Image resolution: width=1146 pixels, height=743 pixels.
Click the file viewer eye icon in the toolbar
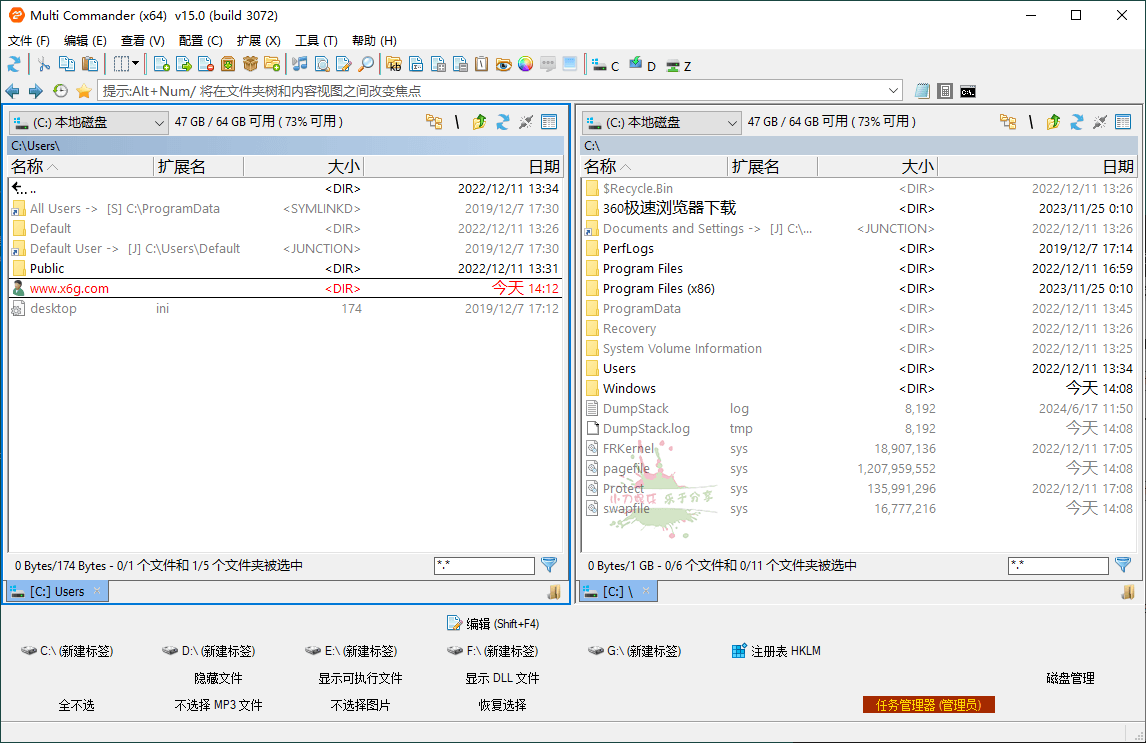tap(503, 65)
